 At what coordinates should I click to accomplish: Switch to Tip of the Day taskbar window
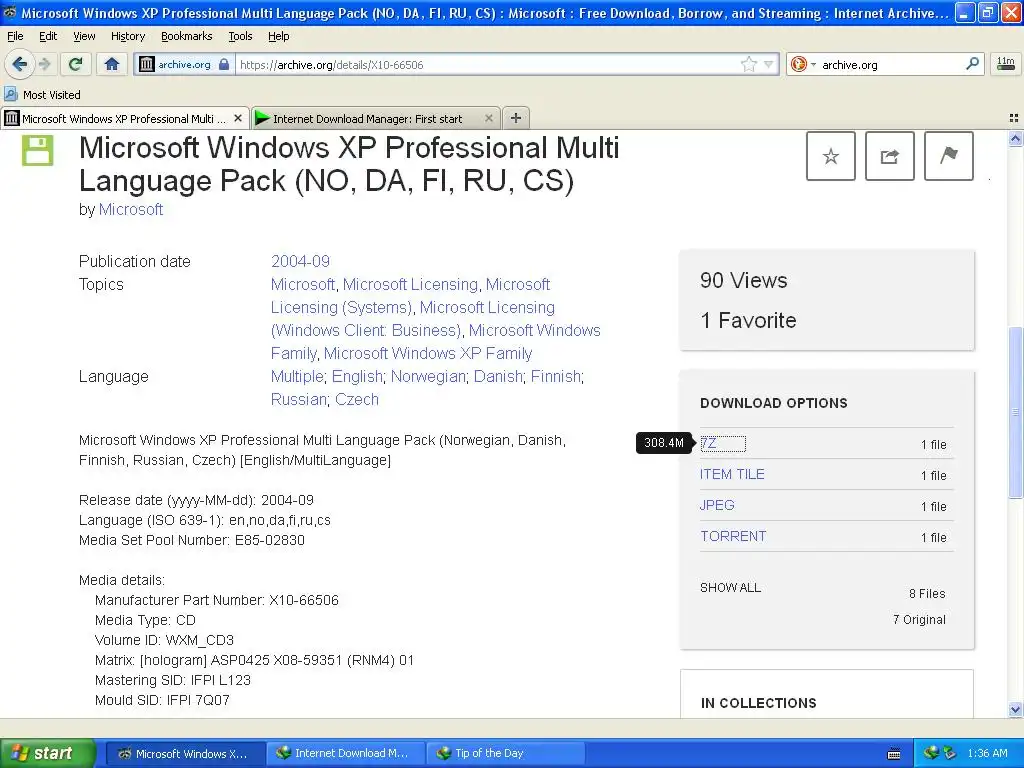click(504, 753)
